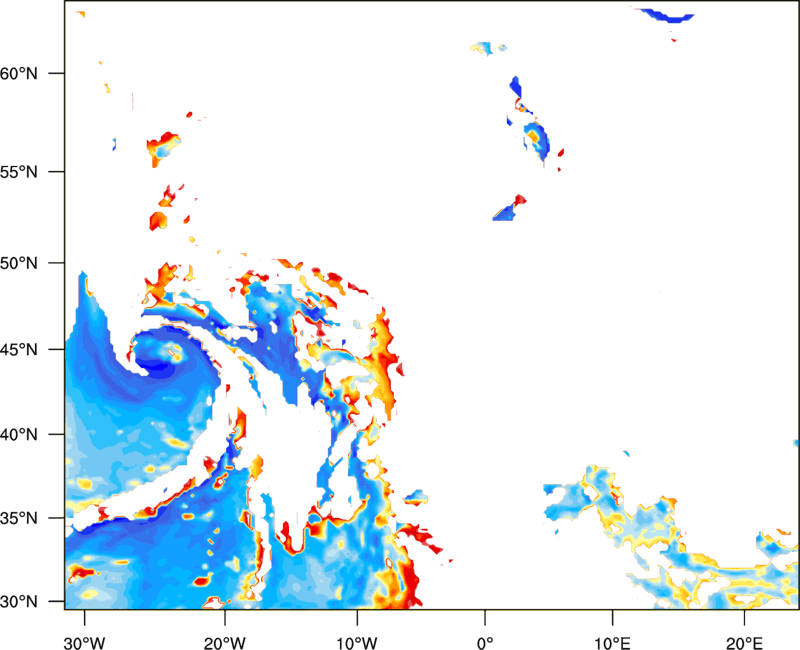Click the 45°N latitude label
800x650 pixels.
click(19, 349)
